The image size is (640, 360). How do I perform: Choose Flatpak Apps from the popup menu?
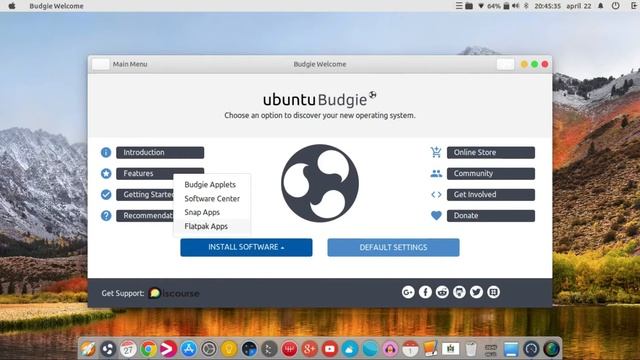click(212, 226)
